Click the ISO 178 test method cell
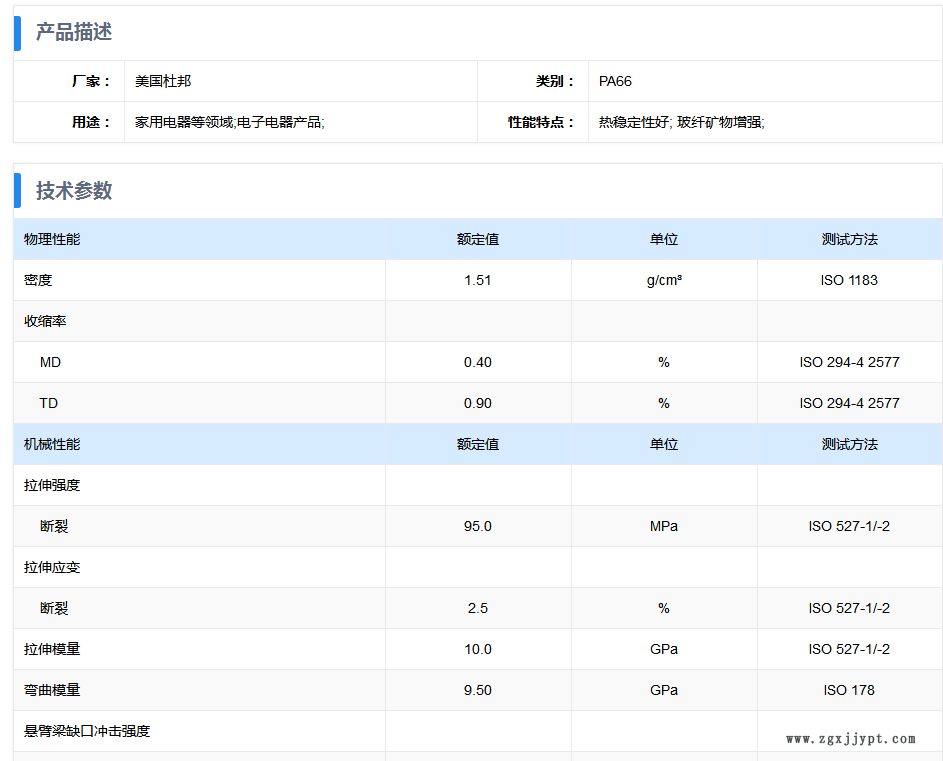 pos(849,690)
